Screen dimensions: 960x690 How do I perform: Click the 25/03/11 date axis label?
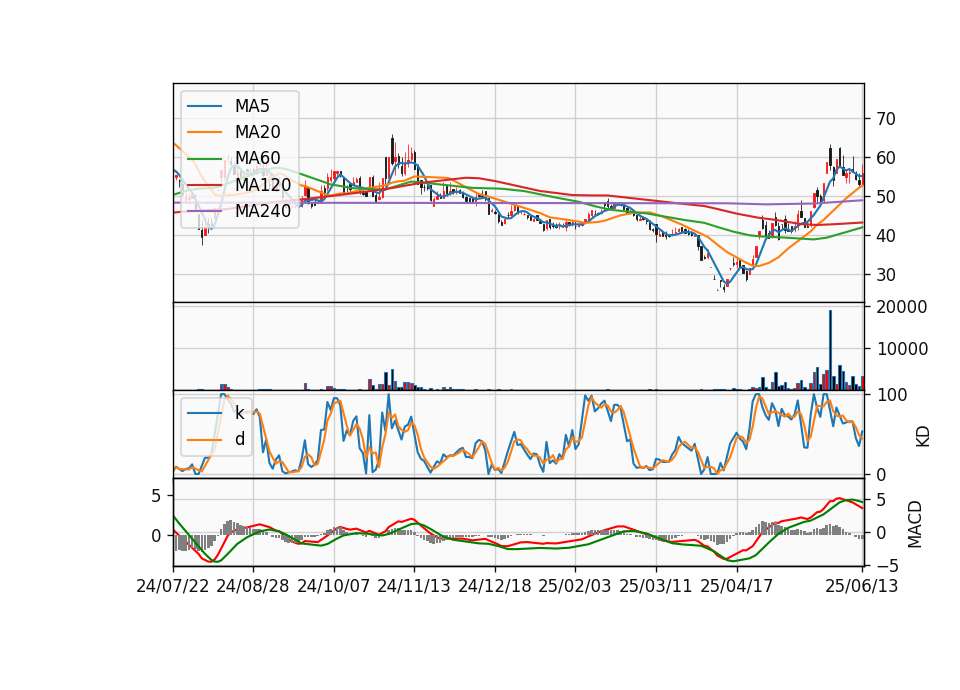pyautogui.click(x=656, y=586)
